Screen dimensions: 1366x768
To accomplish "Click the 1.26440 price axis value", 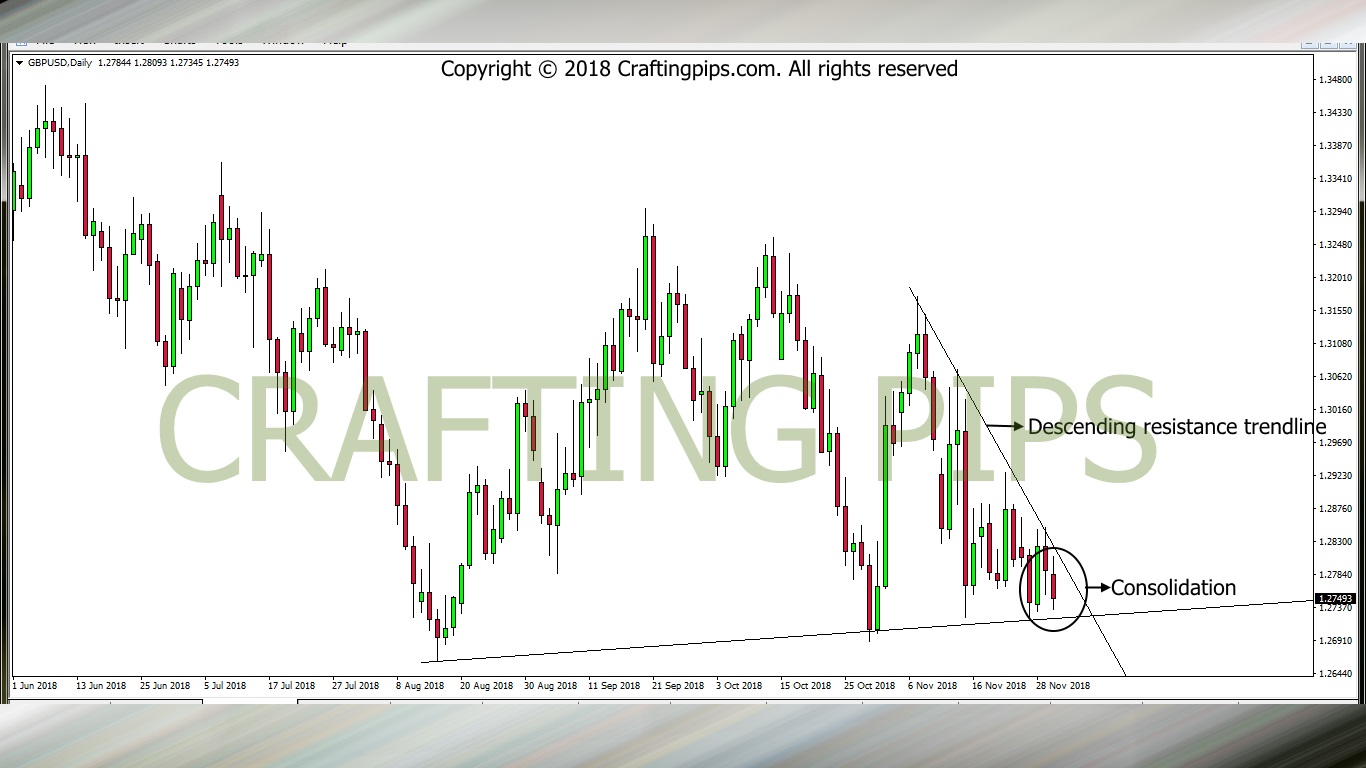I will coord(1336,673).
